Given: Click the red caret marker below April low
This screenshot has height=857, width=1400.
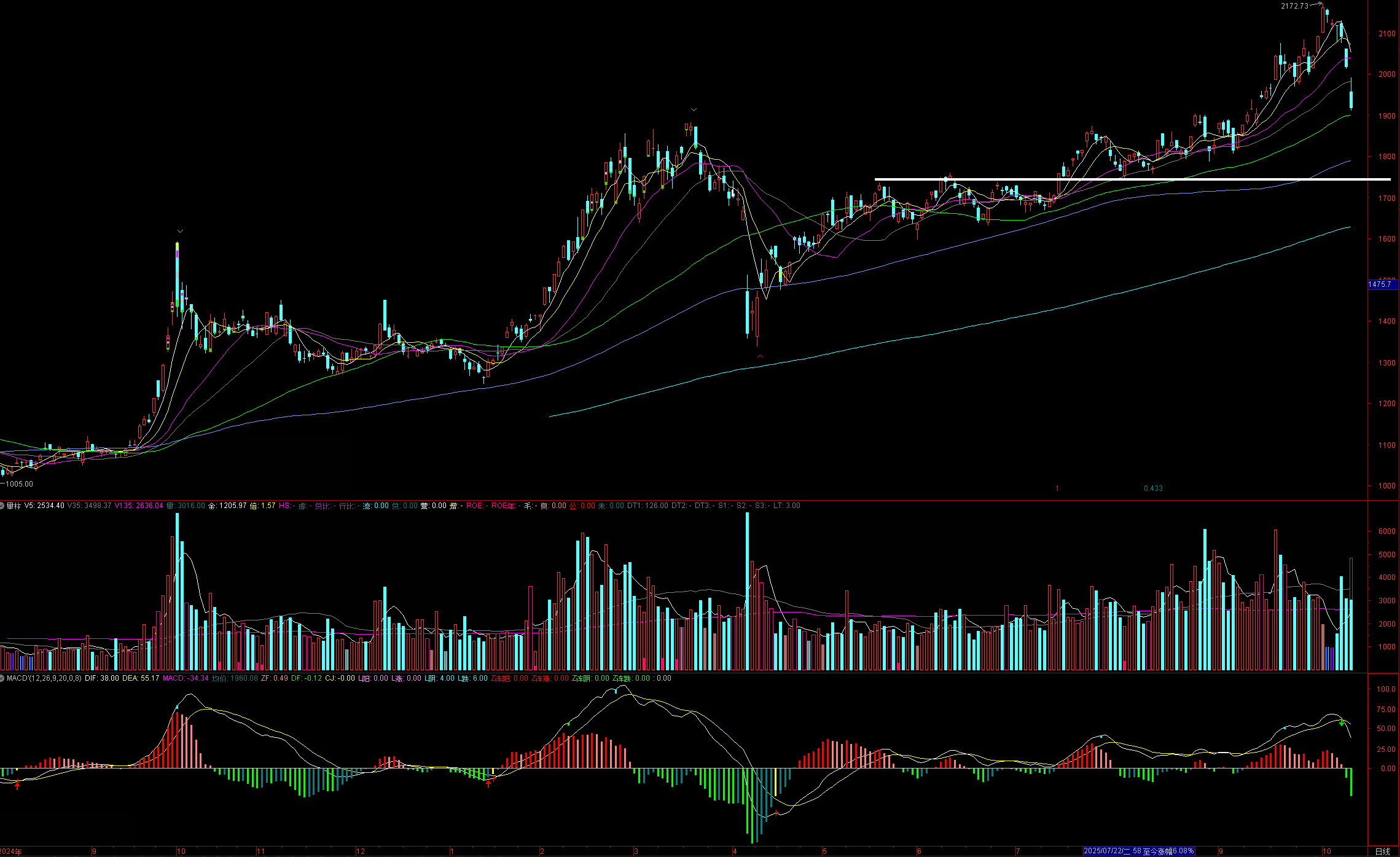Looking at the screenshot, I should pos(760,356).
